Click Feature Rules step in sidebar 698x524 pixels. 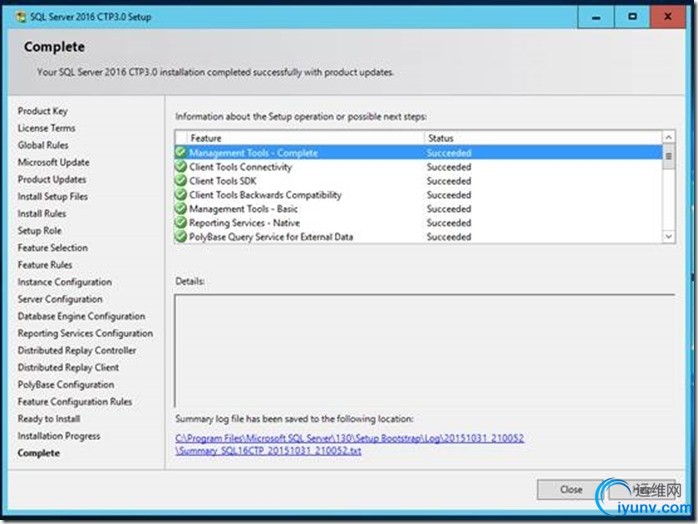coord(45,265)
